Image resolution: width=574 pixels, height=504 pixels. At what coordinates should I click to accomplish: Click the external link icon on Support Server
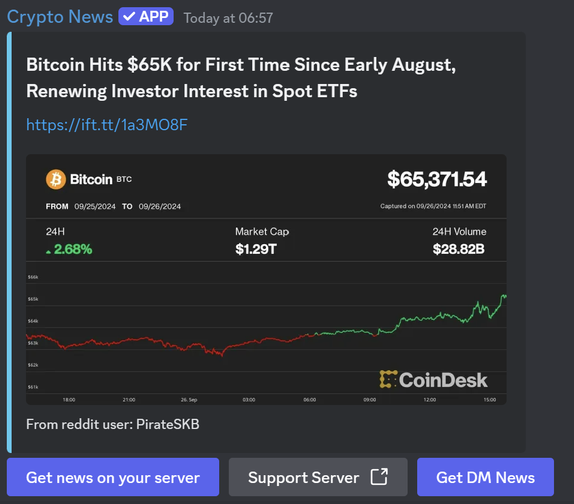[379, 477]
